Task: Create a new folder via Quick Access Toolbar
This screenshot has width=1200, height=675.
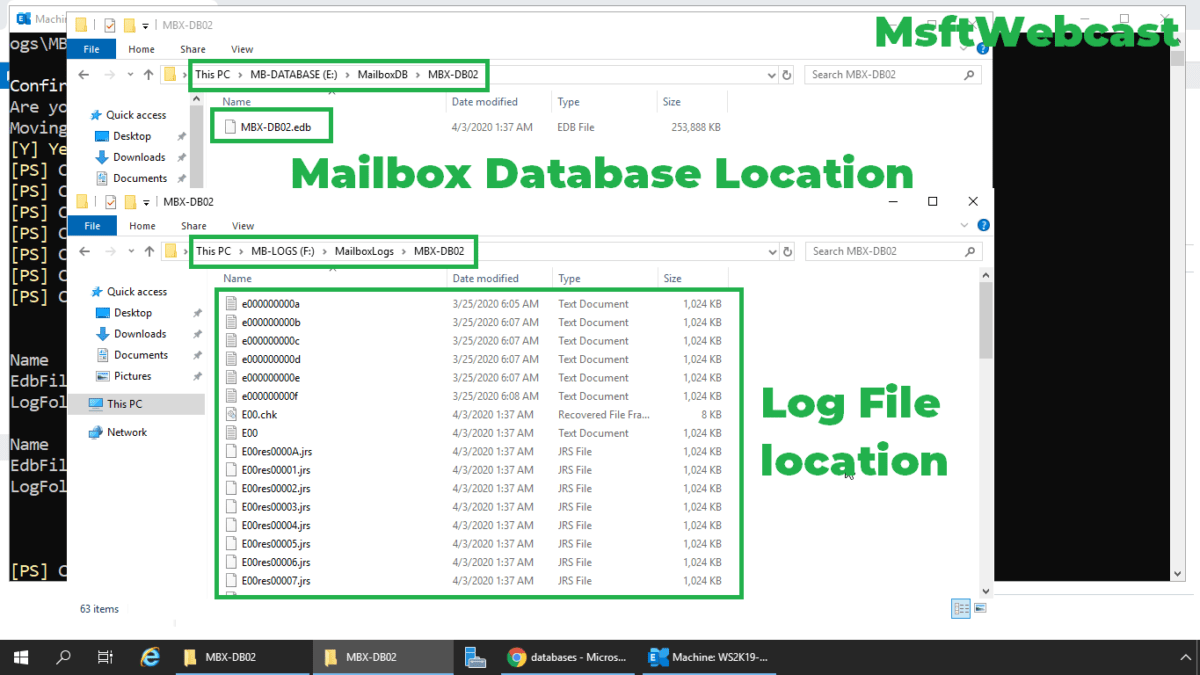Action: (129, 201)
